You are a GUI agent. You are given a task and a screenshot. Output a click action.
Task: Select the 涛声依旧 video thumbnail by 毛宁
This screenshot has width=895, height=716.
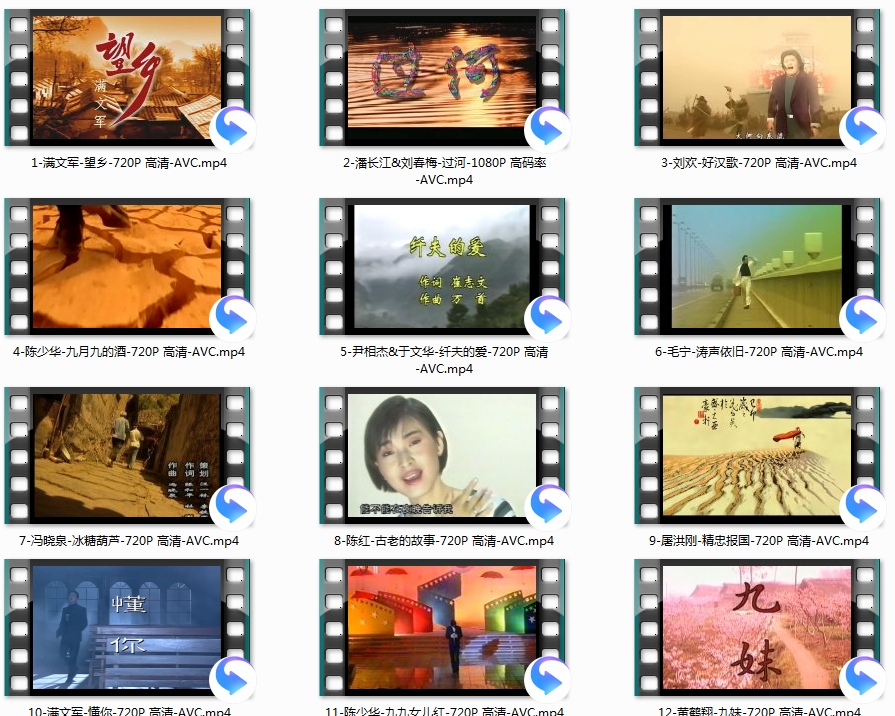click(x=757, y=266)
